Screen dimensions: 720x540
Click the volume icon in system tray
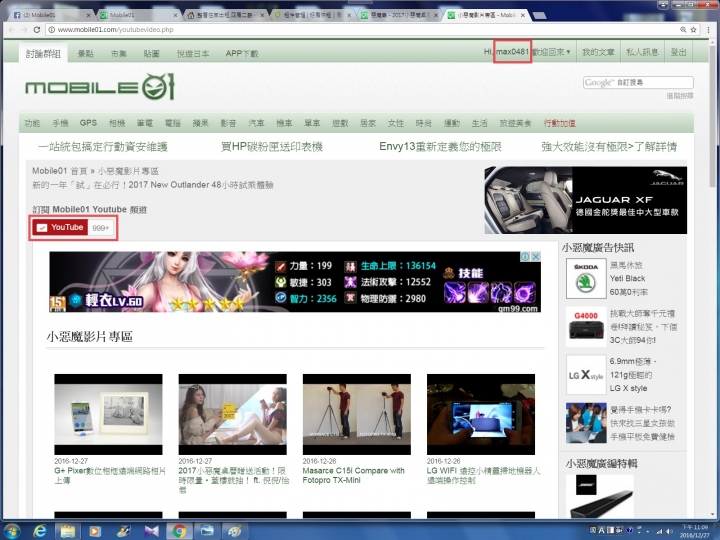tap(669, 531)
